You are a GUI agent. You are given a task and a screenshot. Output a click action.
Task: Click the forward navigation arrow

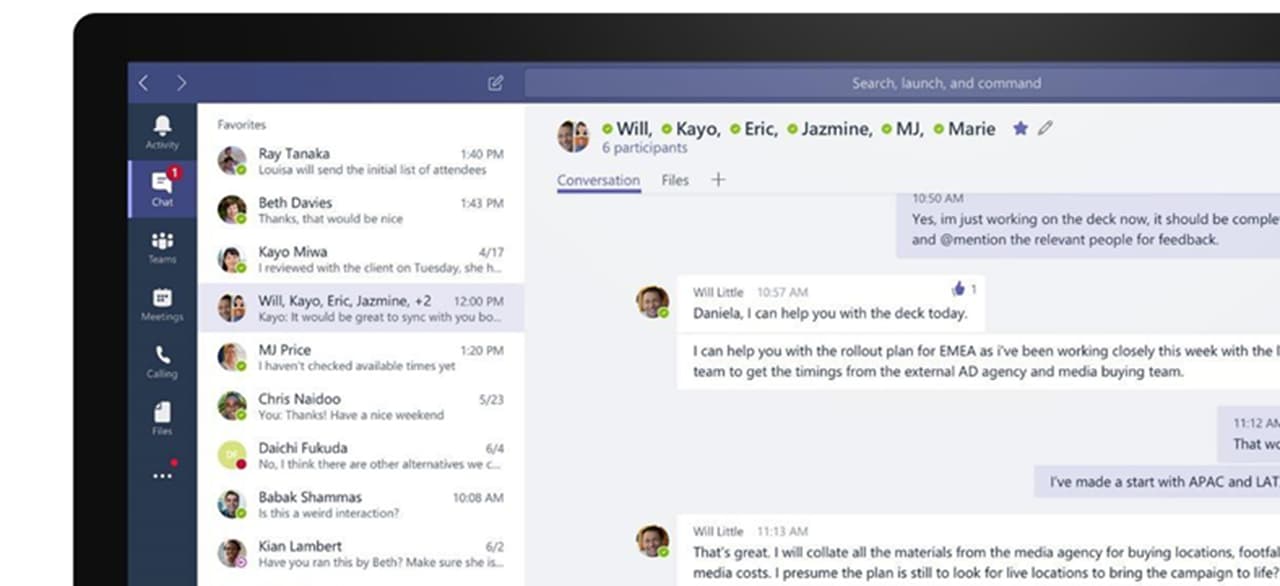point(181,83)
